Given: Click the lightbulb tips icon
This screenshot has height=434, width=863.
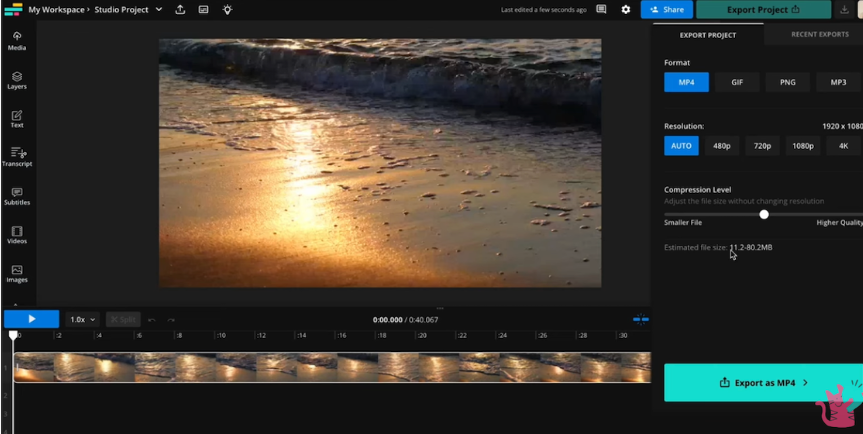Looking at the screenshot, I should pyautogui.click(x=227, y=10).
